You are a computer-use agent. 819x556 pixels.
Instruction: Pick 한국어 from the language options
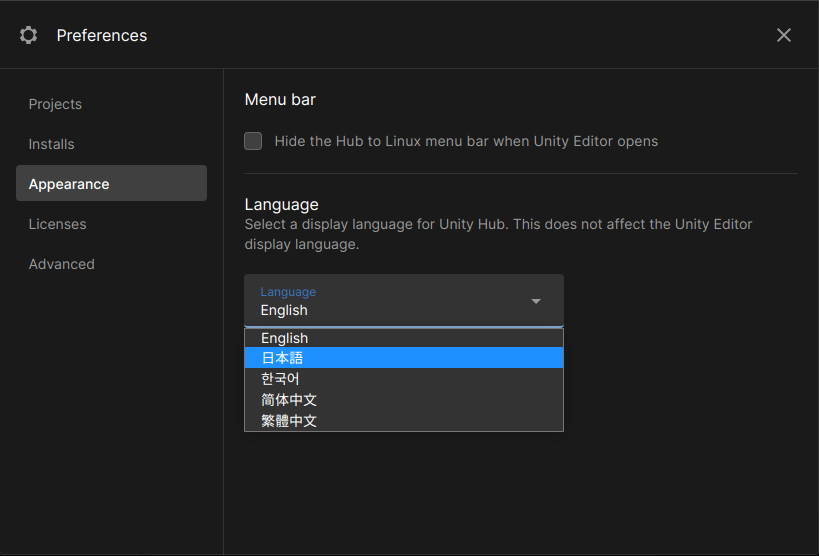[x=404, y=379]
